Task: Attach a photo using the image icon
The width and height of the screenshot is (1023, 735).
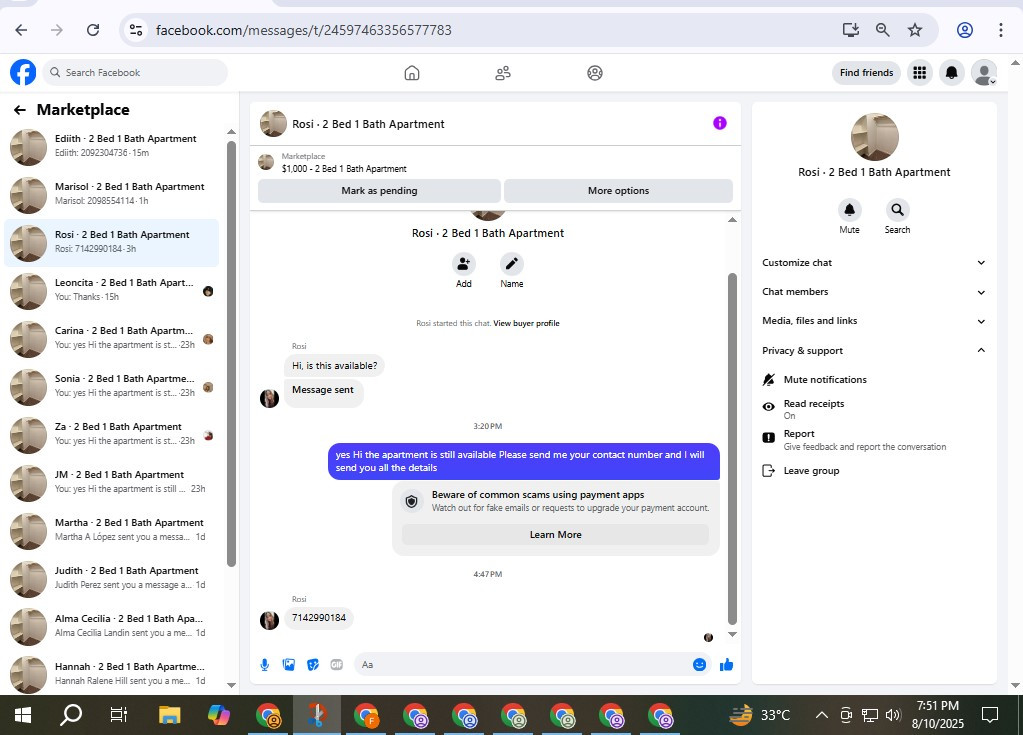Action: pyautogui.click(x=288, y=665)
